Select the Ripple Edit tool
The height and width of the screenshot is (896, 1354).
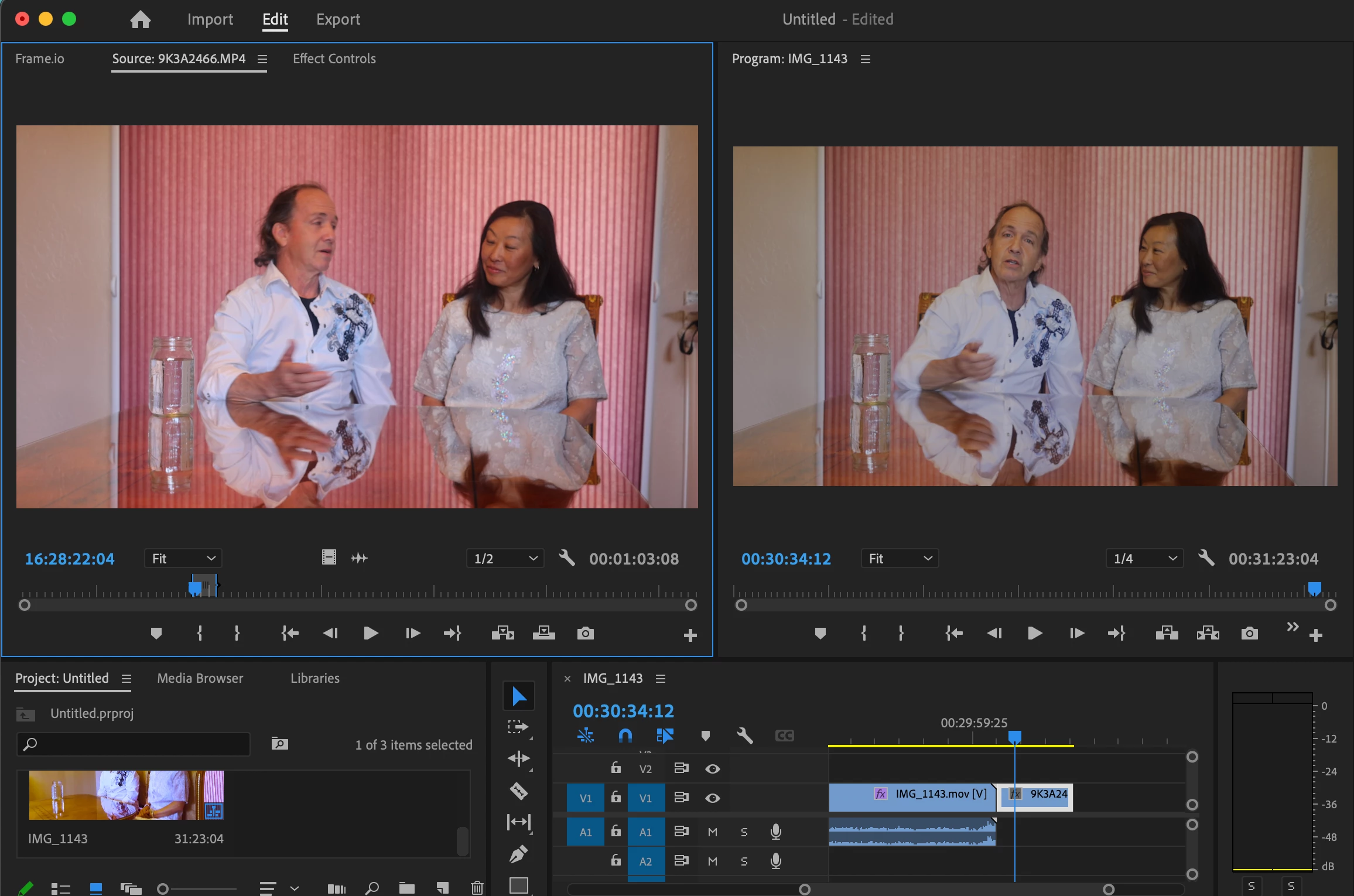518,759
